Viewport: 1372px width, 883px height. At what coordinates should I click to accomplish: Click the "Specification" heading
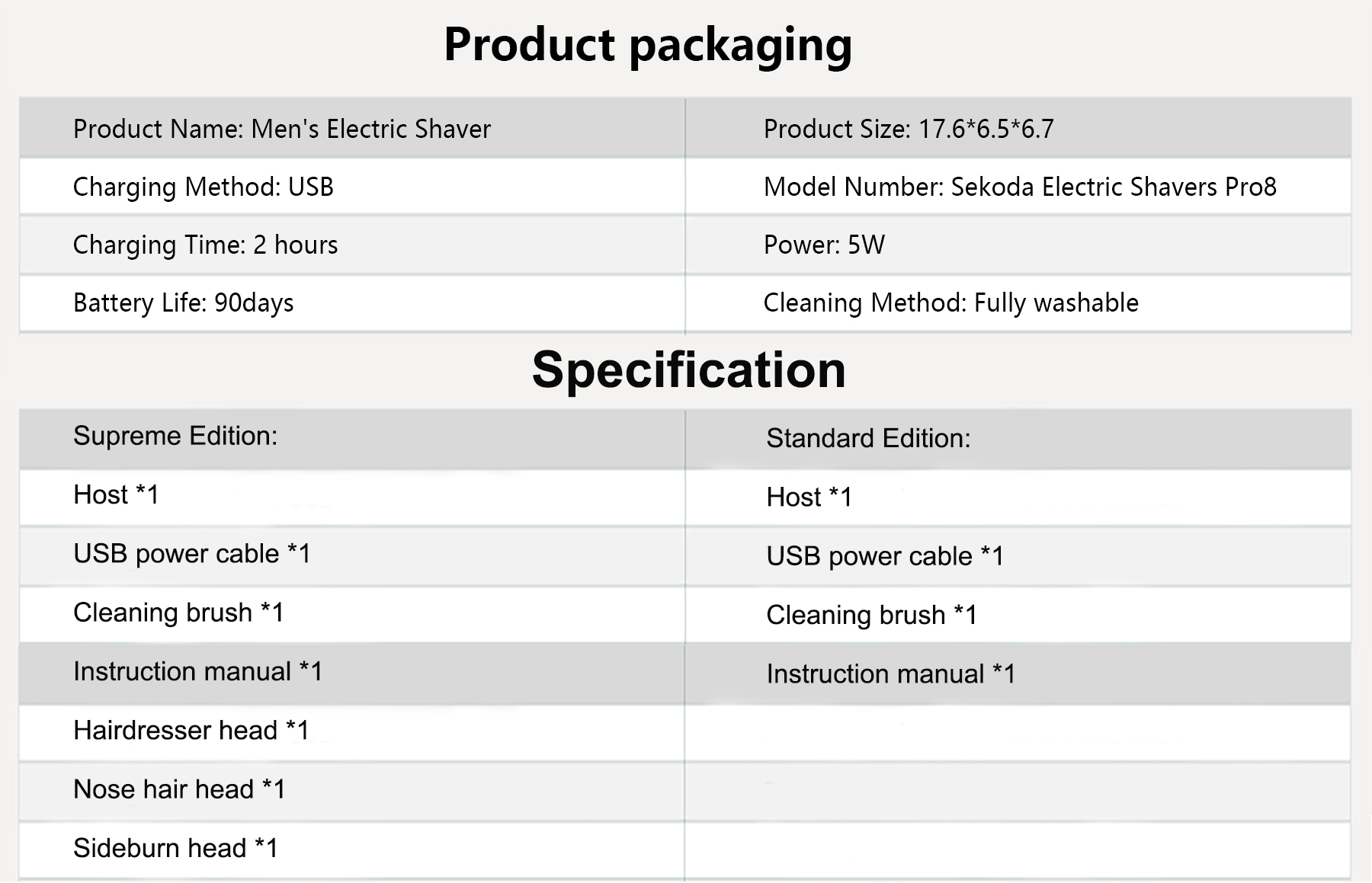pyautogui.click(x=688, y=370)
